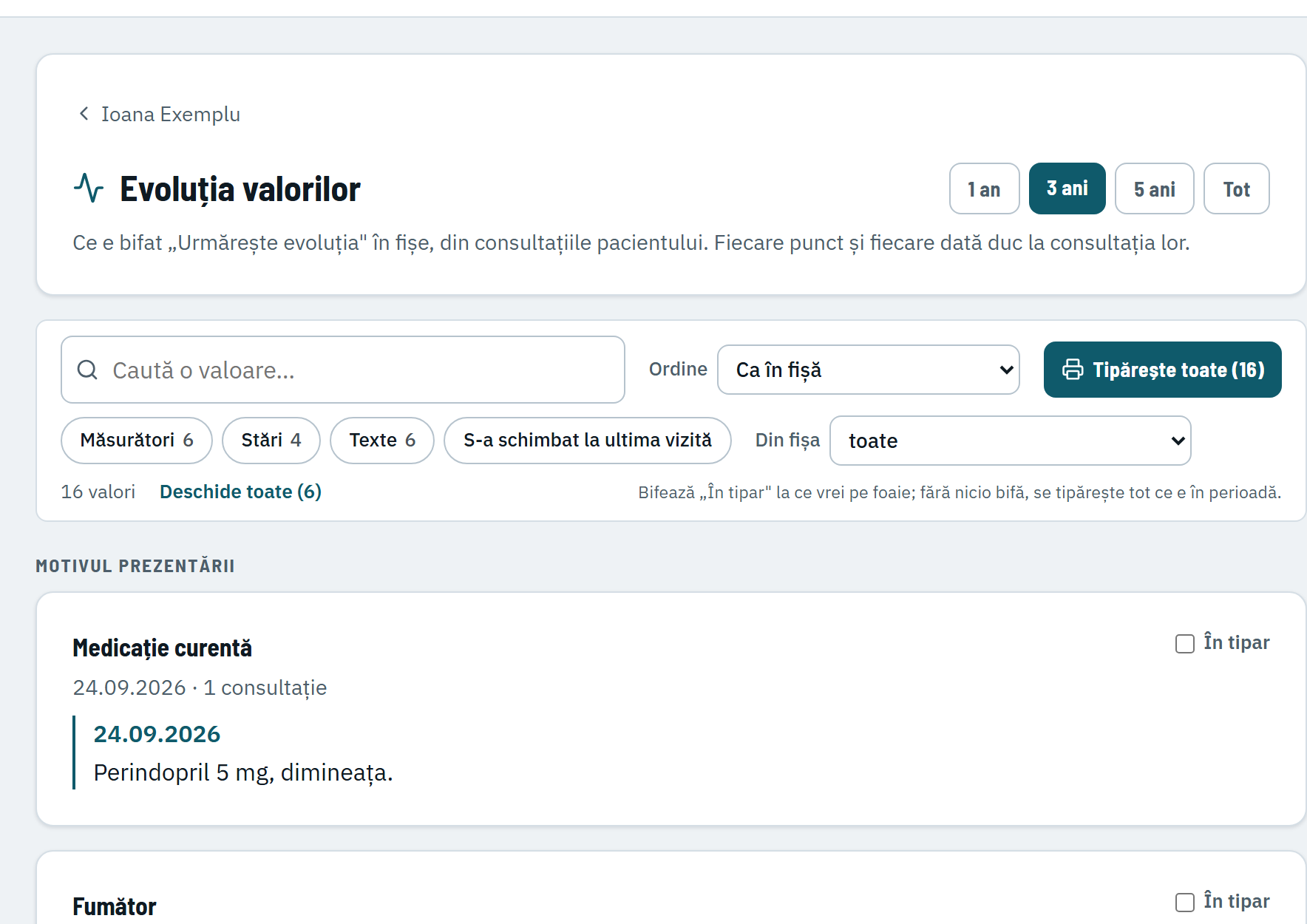The width and height of the screenshot is (1307, 924).
Task: Open the Ordine dropdown „Ca în fișă”
Action: coord(869,370)
